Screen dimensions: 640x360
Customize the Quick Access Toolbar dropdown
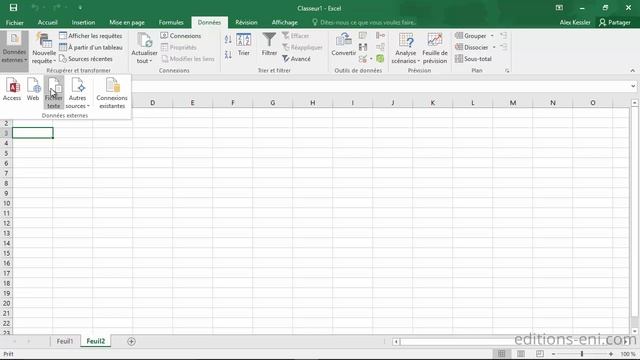pos(80,8)
